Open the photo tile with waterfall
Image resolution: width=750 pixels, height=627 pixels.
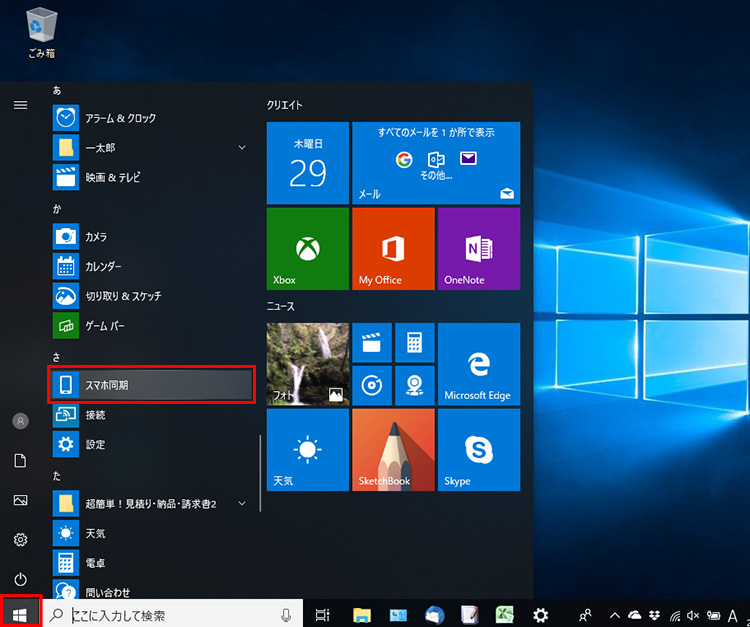coord(308,363)
